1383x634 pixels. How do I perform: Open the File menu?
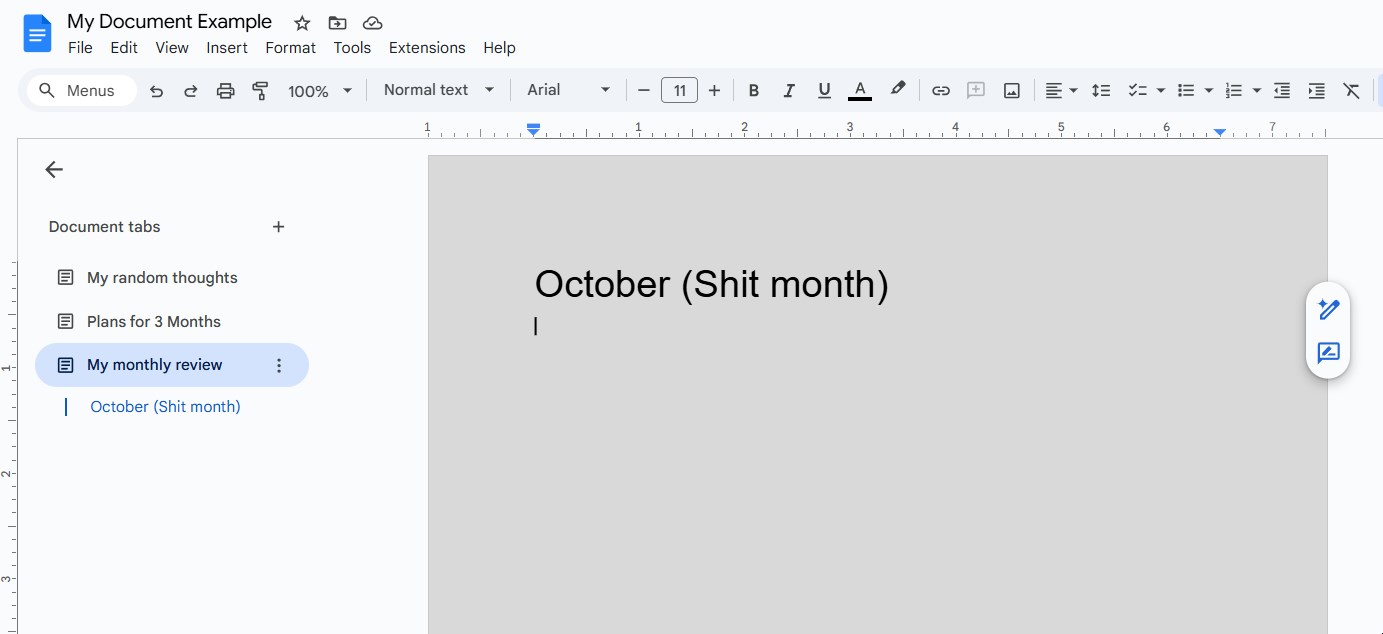tap(80, 48)
